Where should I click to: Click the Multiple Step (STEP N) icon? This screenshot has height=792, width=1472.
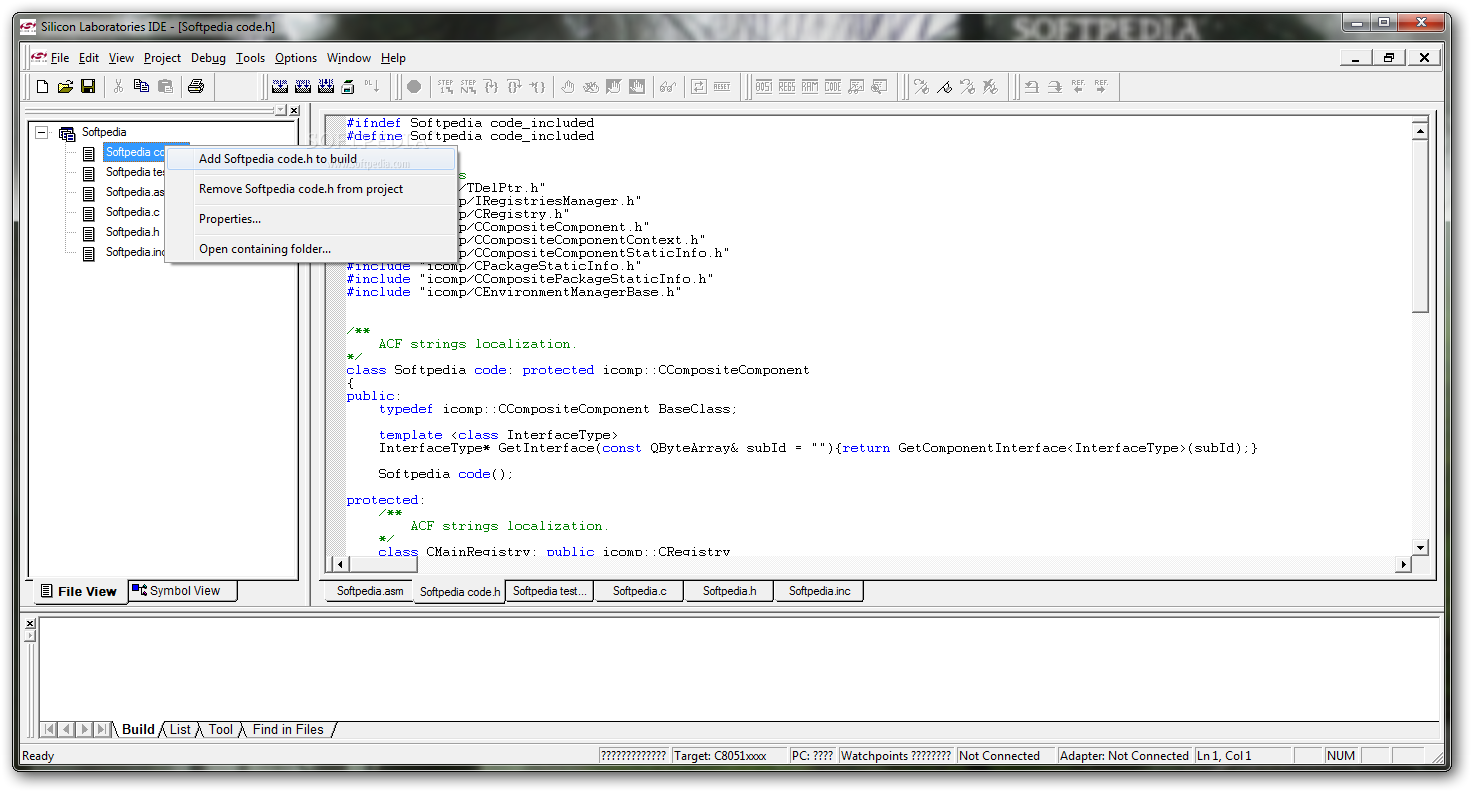468,87
